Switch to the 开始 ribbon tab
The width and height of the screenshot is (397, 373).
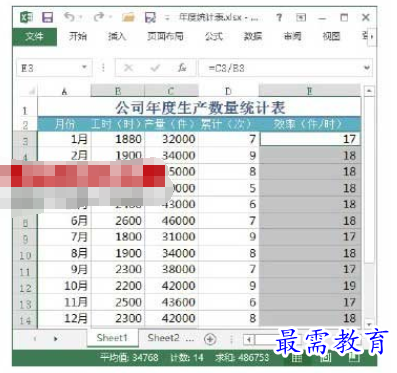coord(78,36)
